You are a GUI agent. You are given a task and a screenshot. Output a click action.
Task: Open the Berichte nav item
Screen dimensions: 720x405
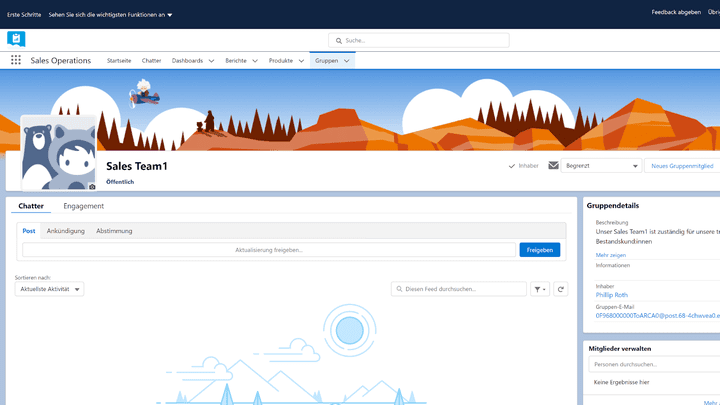[x=236, y=61]
